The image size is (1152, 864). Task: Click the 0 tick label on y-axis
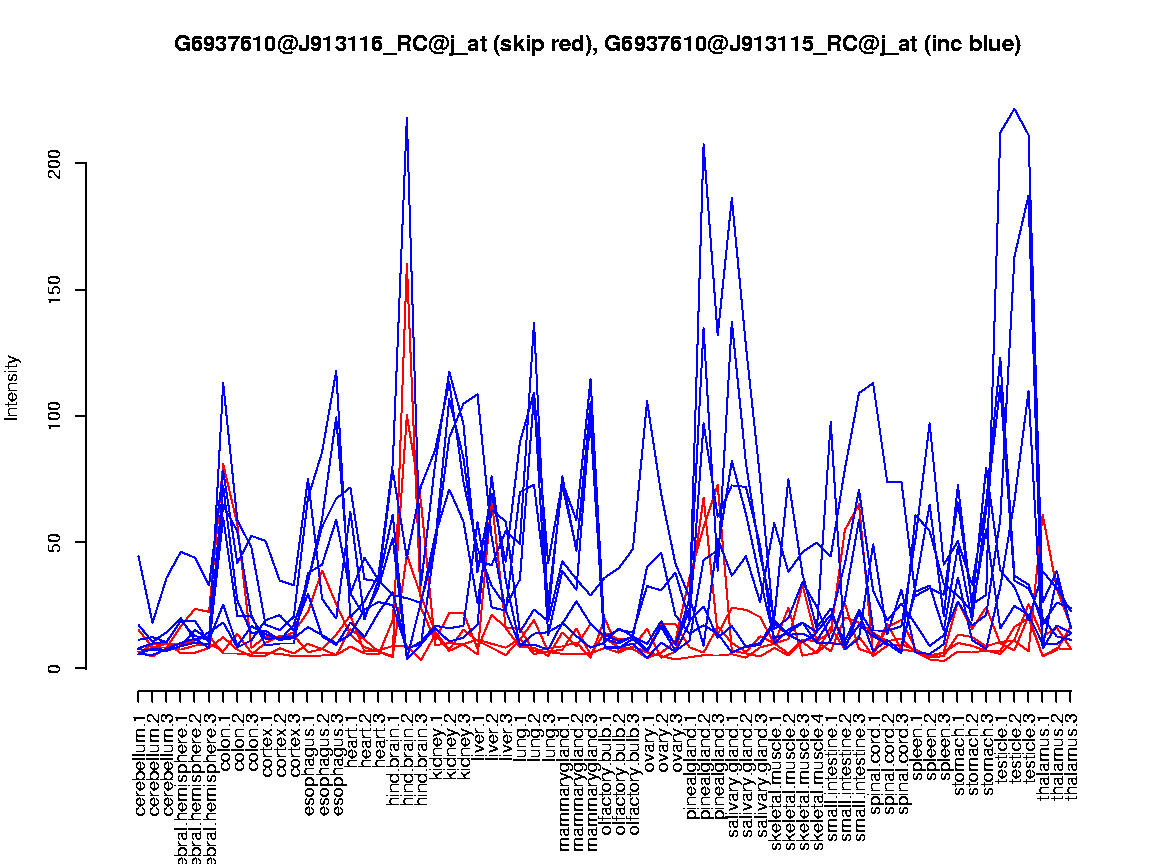coord(57,669)
